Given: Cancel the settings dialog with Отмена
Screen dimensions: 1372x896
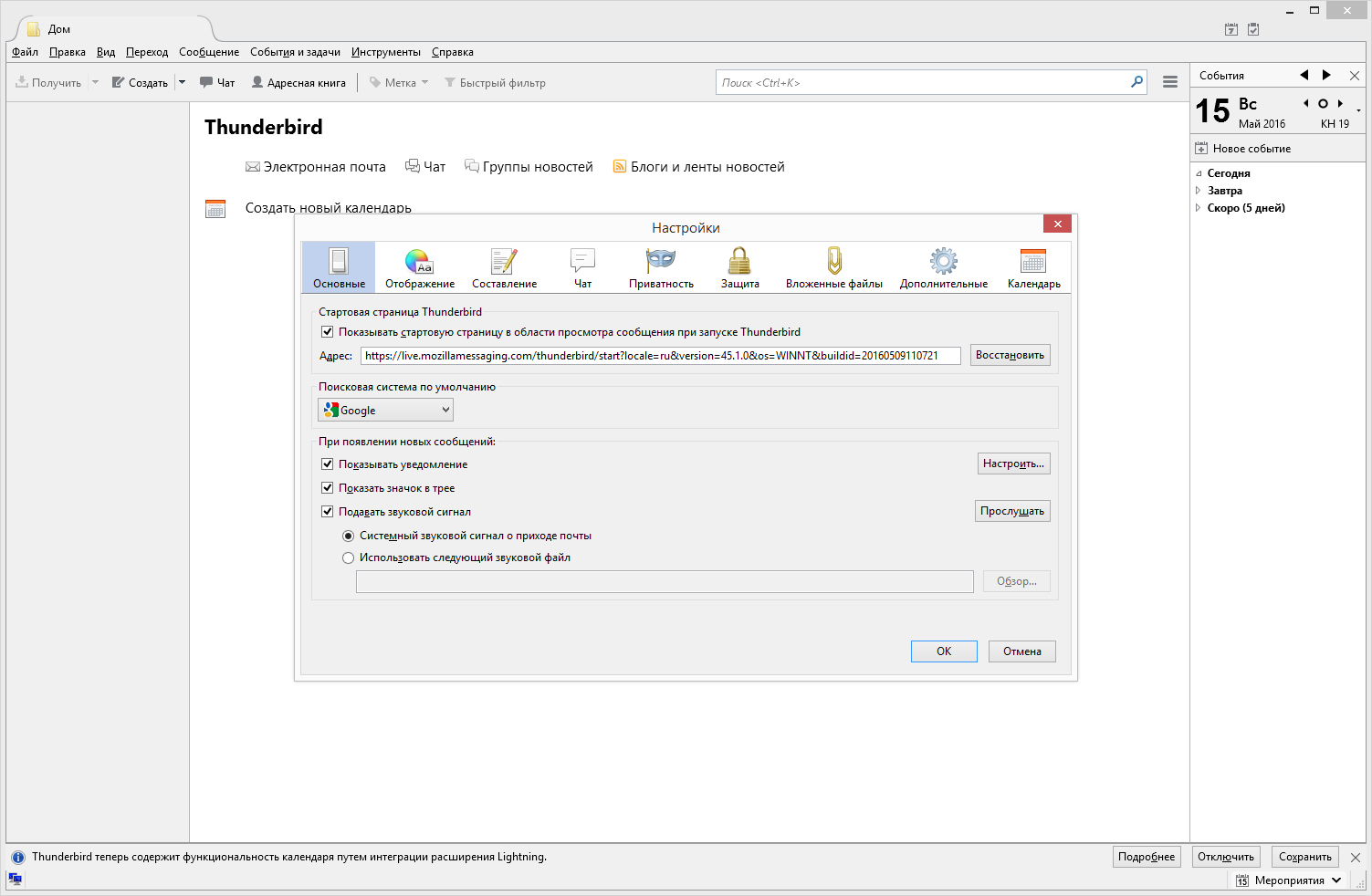Looking at the screenshot, I should [x=1022, y=651].
